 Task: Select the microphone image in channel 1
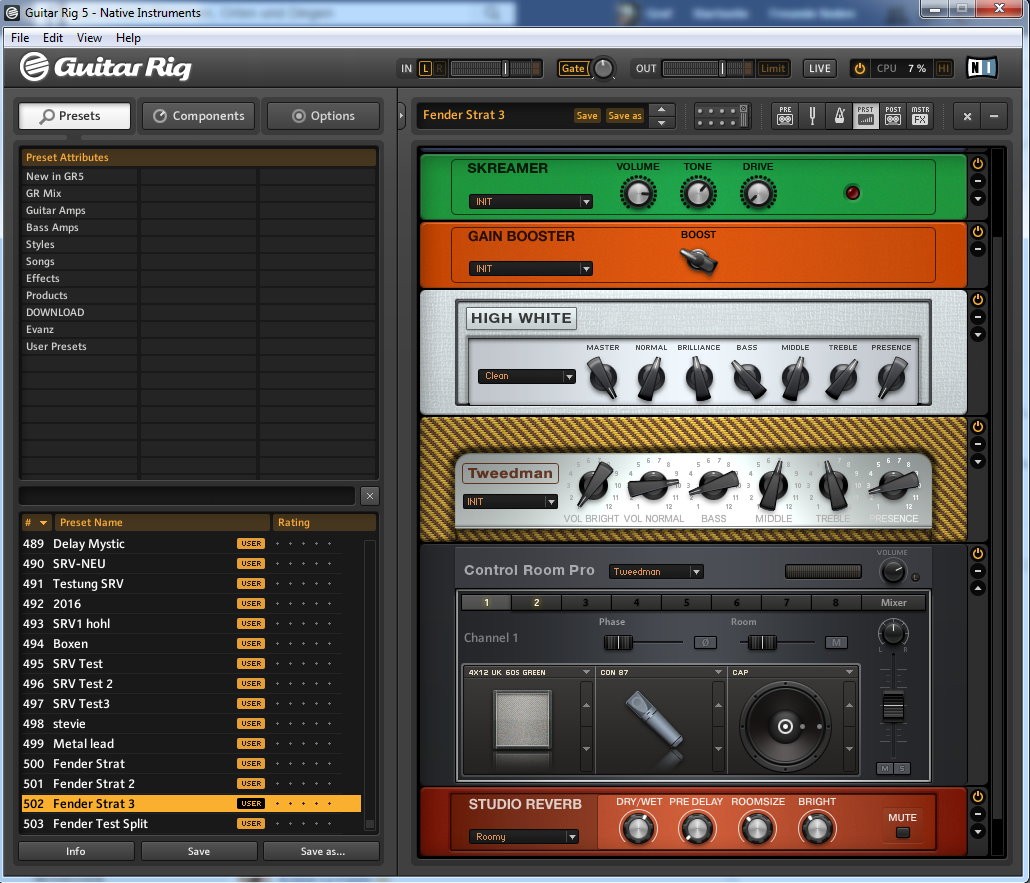click(654, 720)
